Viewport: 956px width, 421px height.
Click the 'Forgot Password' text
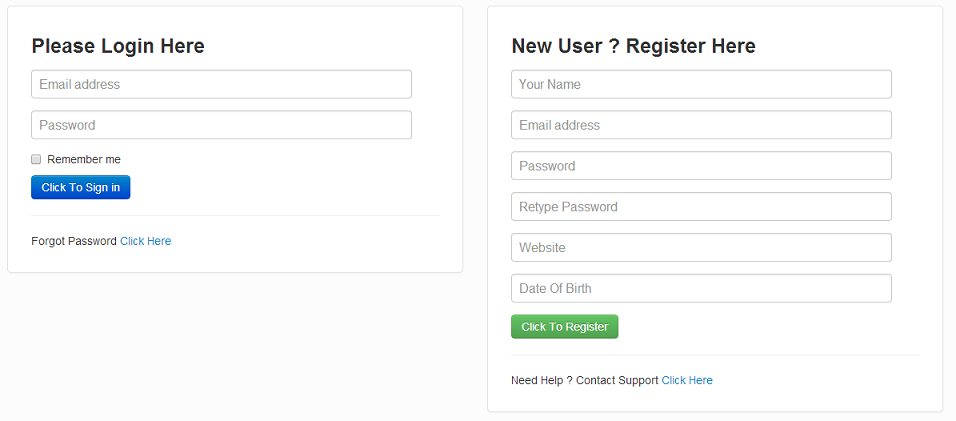pos(74,241)
